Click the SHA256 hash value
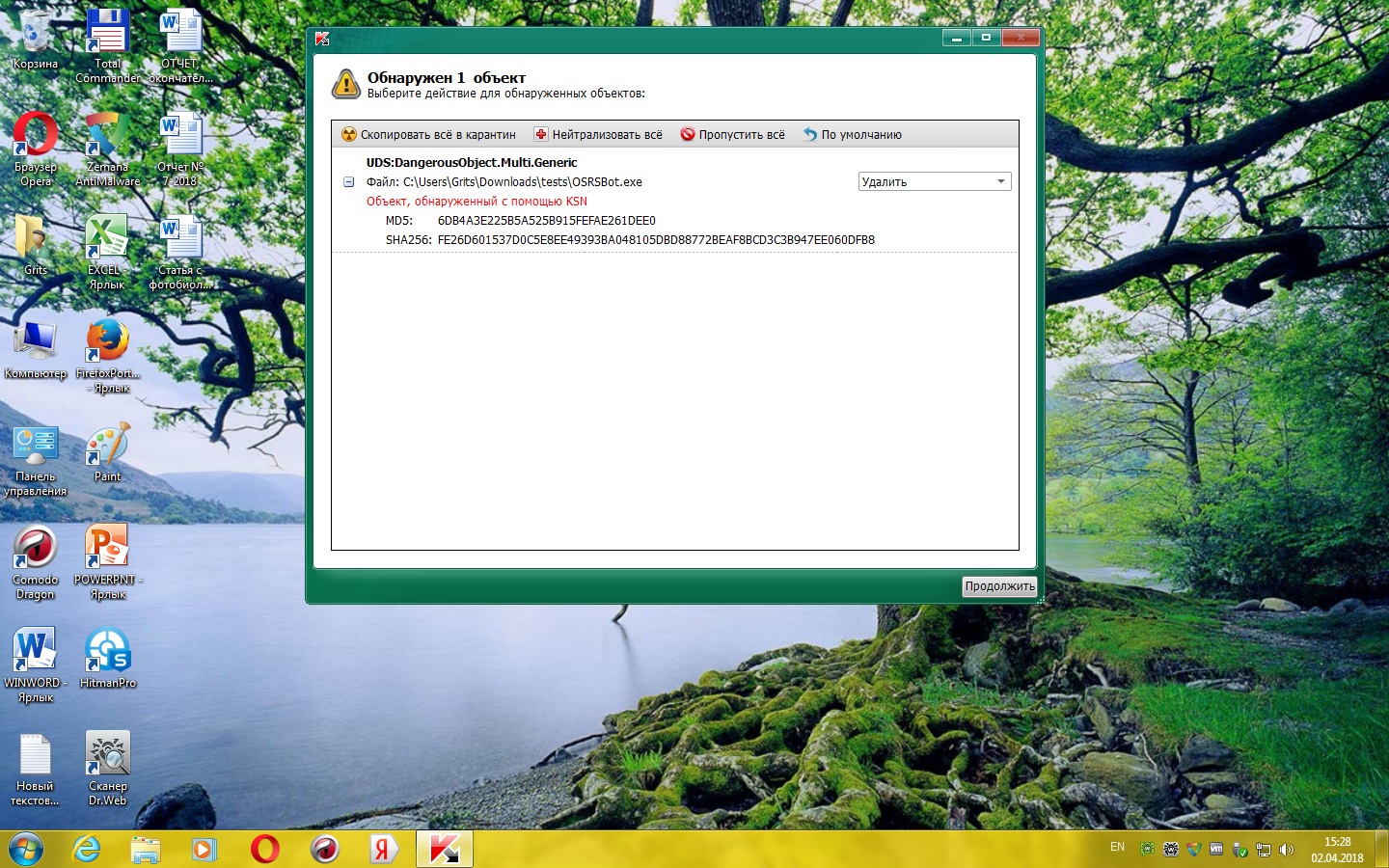1389x868 pixels. coord(656,240)
